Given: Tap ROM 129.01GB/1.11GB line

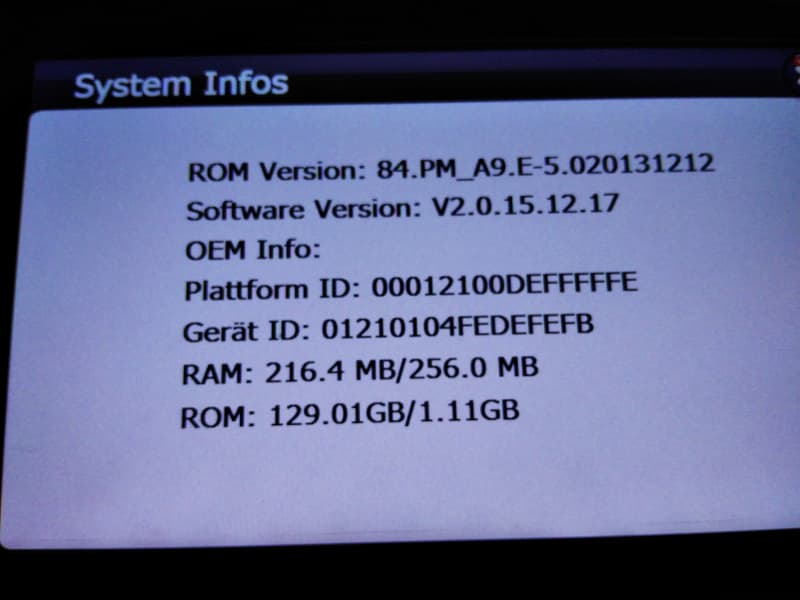Looking at the screenshot, I should tap(350, 414).
